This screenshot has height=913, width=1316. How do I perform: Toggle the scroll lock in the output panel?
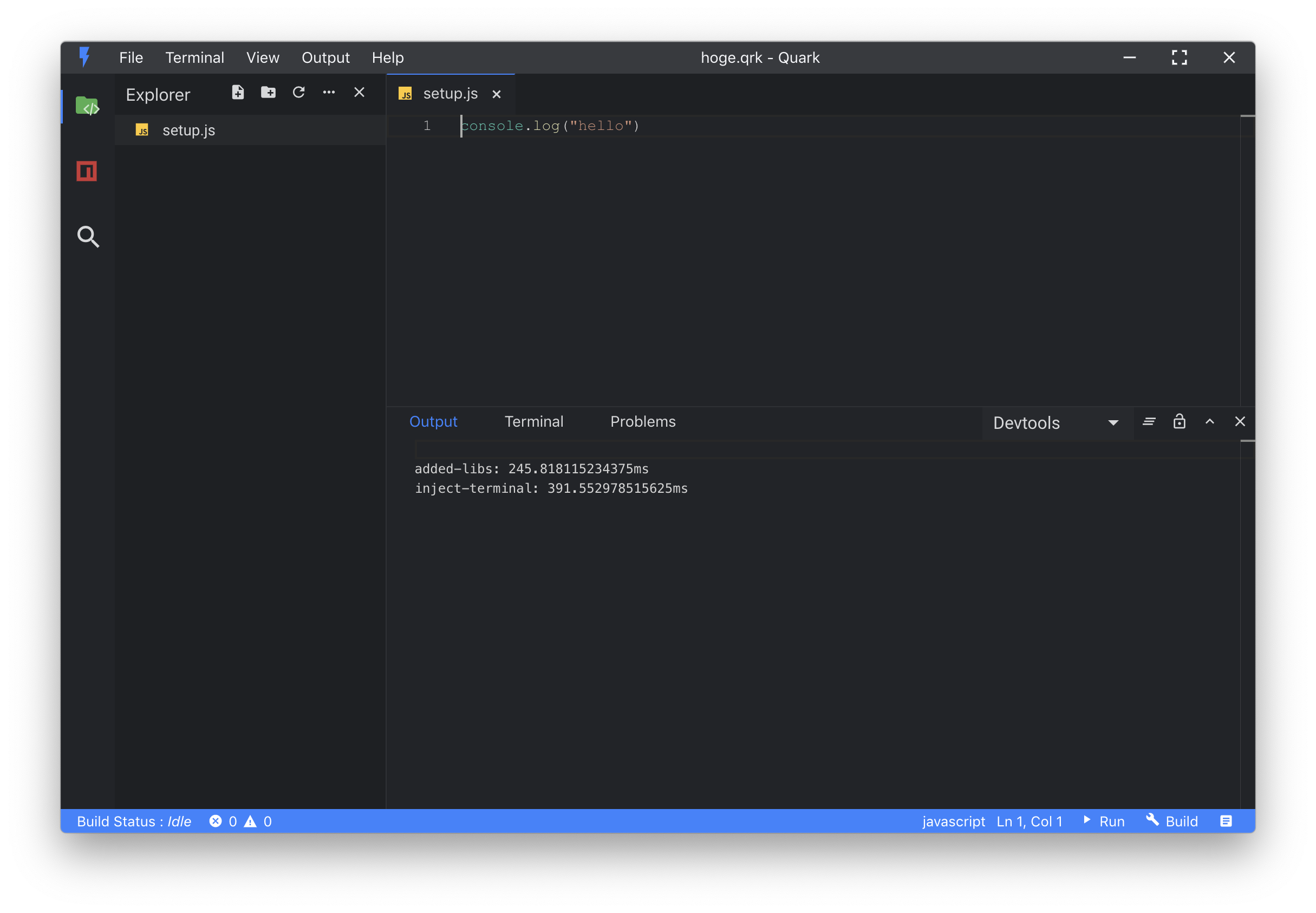(1179, 422)
